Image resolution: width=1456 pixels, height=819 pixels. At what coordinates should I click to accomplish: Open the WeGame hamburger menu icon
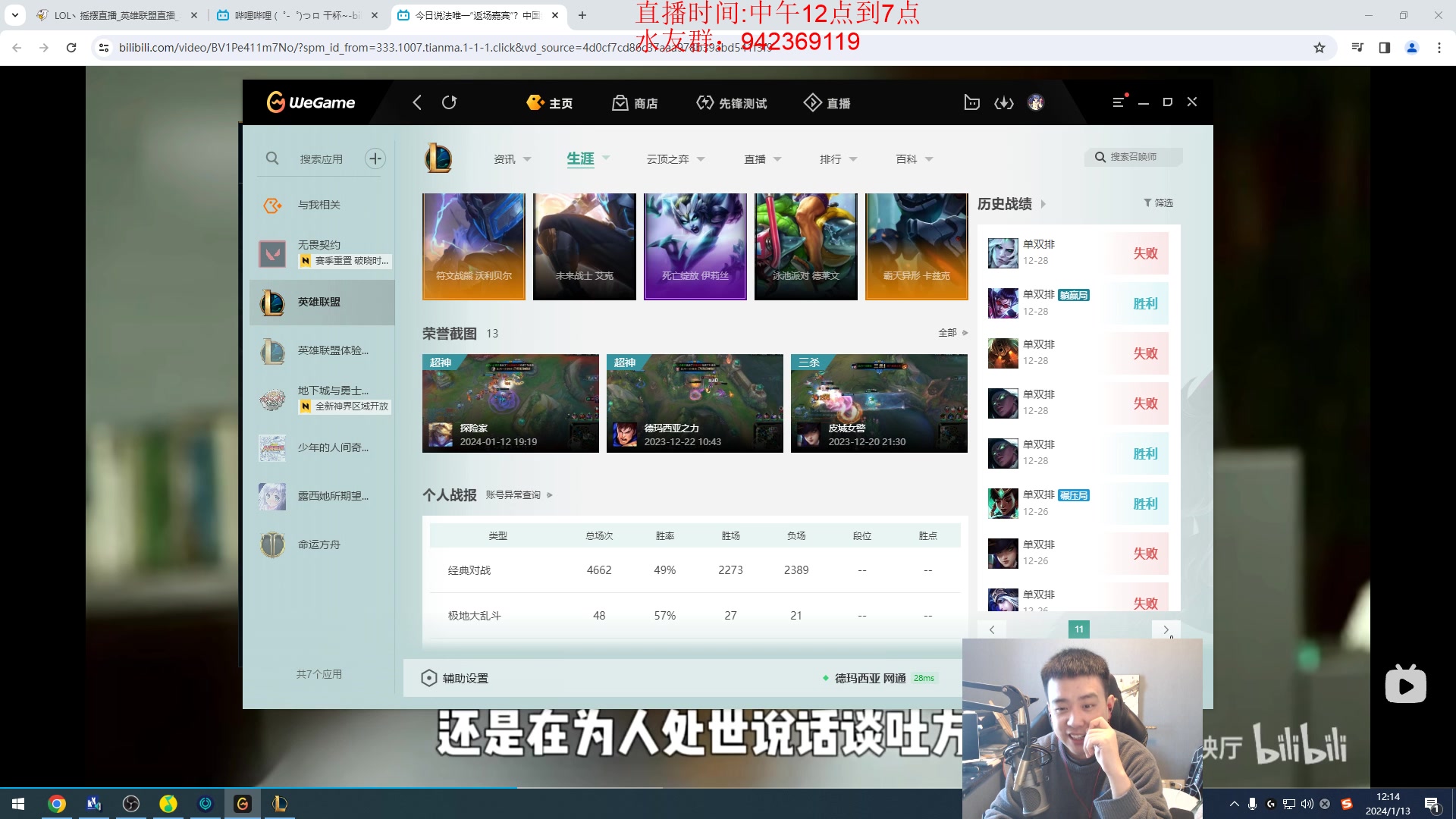pos(1119,102)
